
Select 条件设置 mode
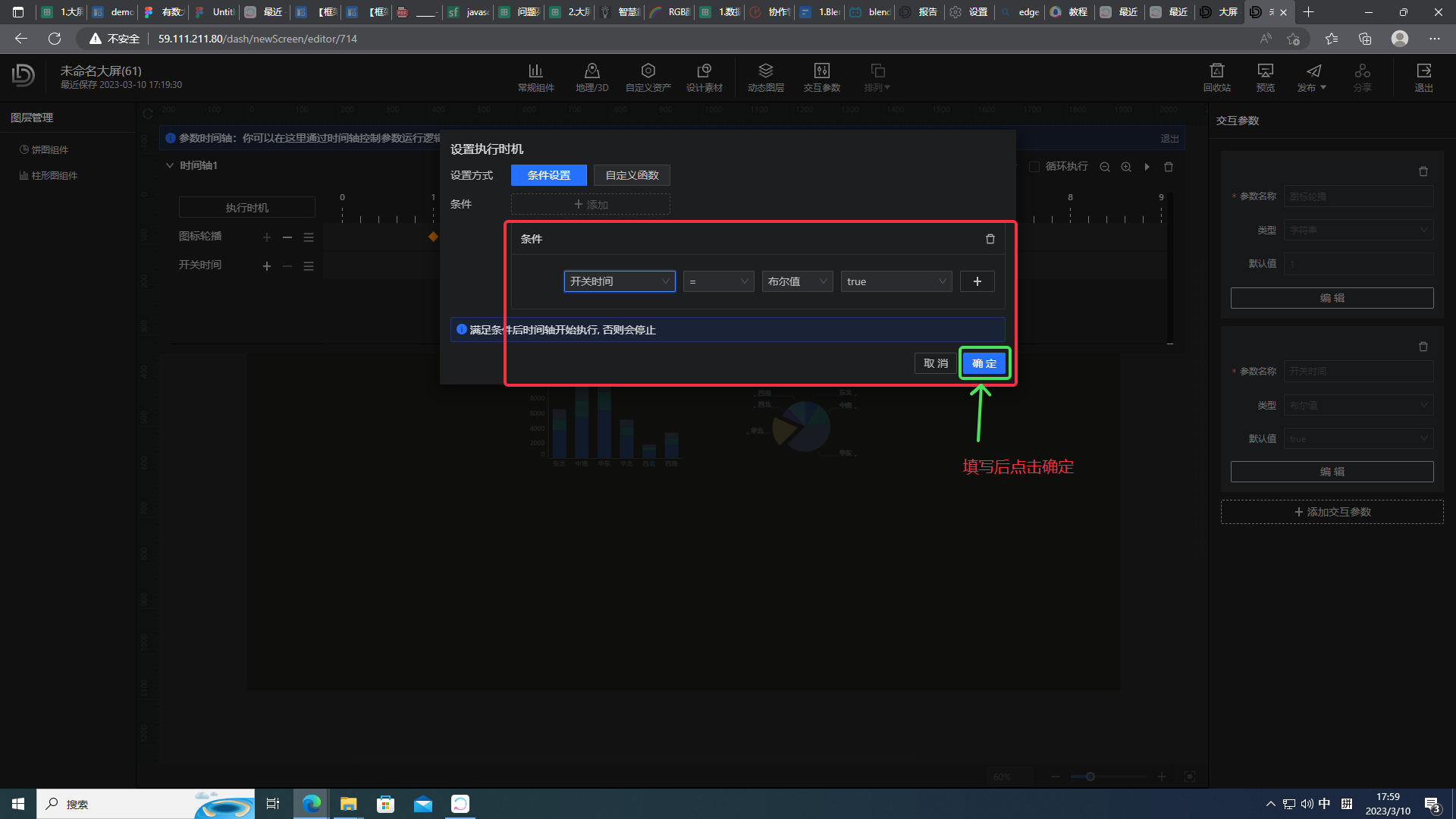point(549,175)
